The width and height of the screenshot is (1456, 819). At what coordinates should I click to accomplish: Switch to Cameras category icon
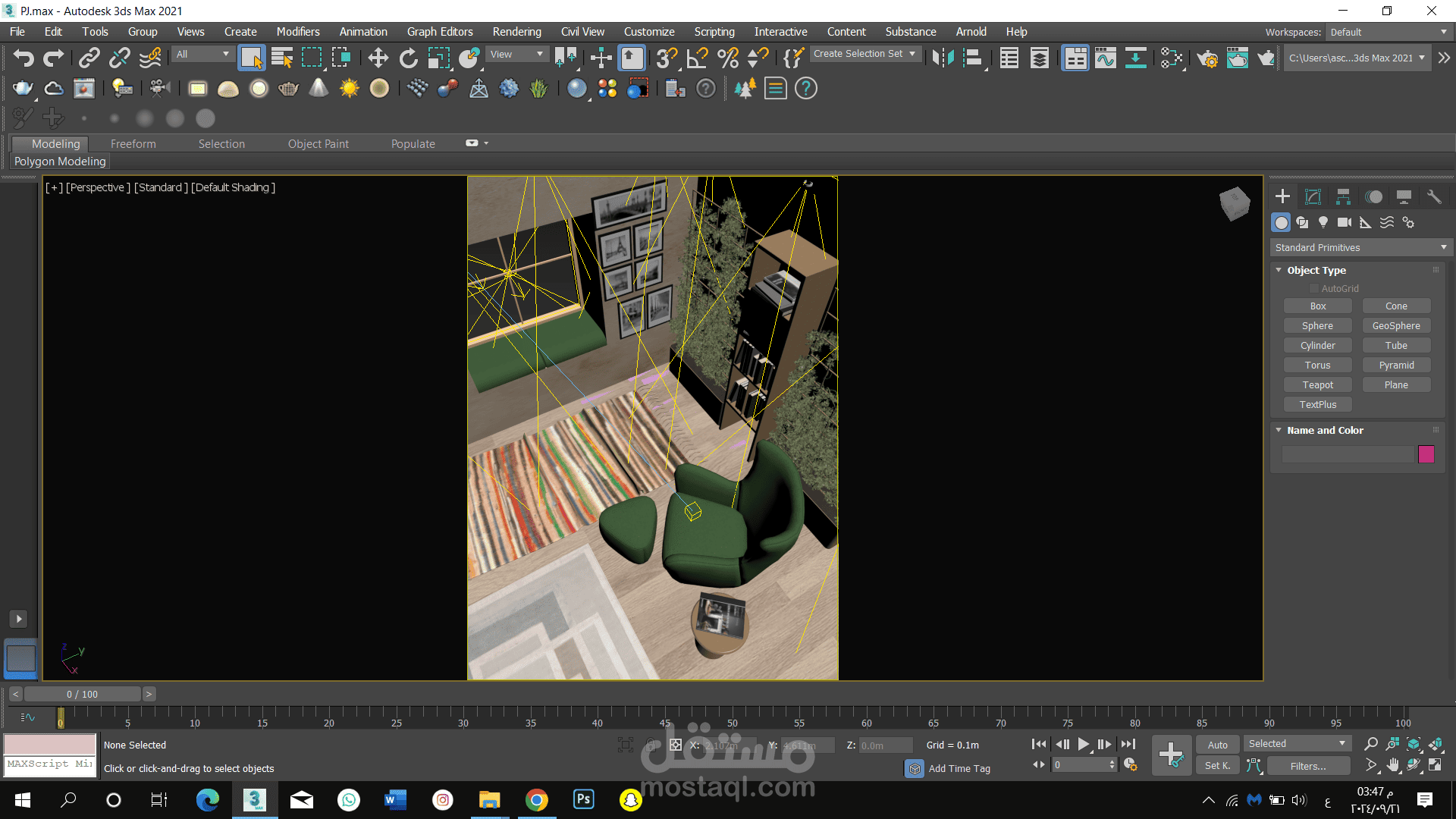tap(1345, 222)
